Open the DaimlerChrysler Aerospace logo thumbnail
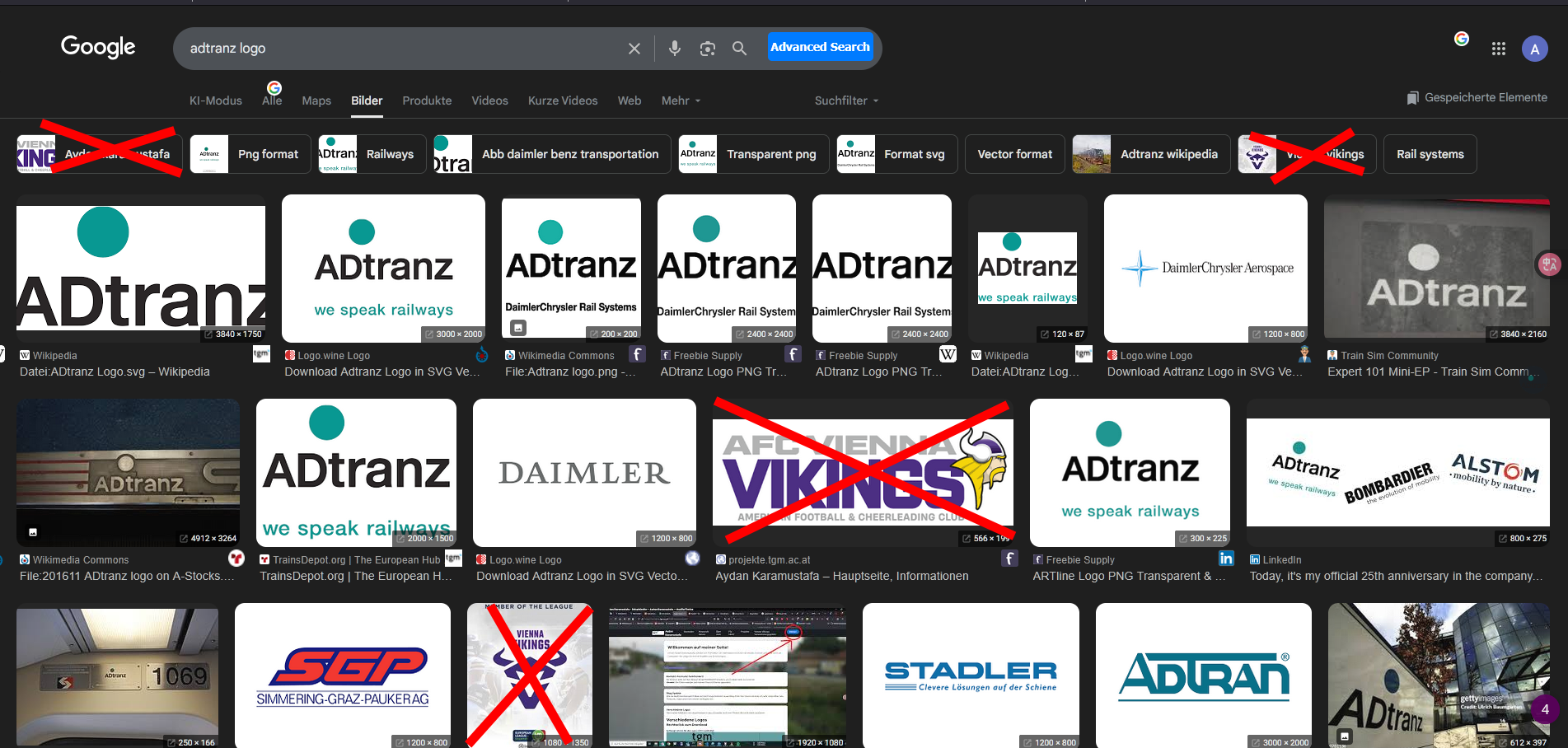1568x748 pixels. [1205, 269]
